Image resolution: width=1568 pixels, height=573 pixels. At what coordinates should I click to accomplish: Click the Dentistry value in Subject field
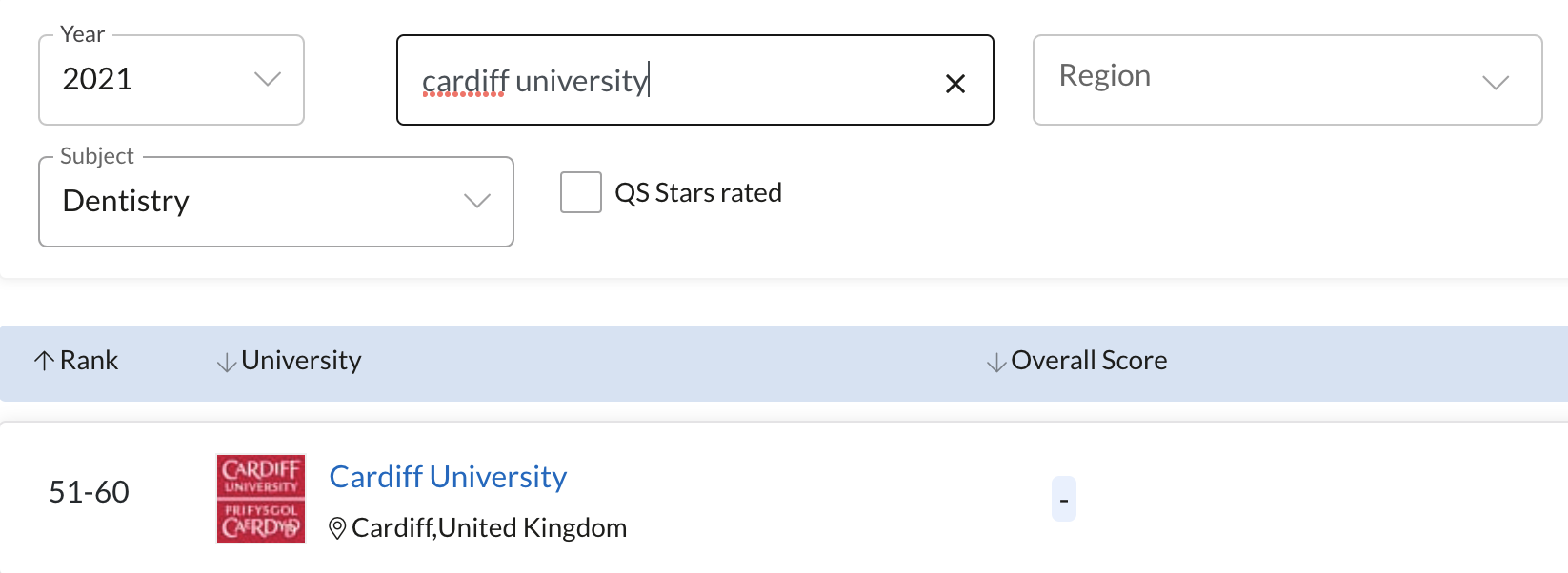click(127, 202)
